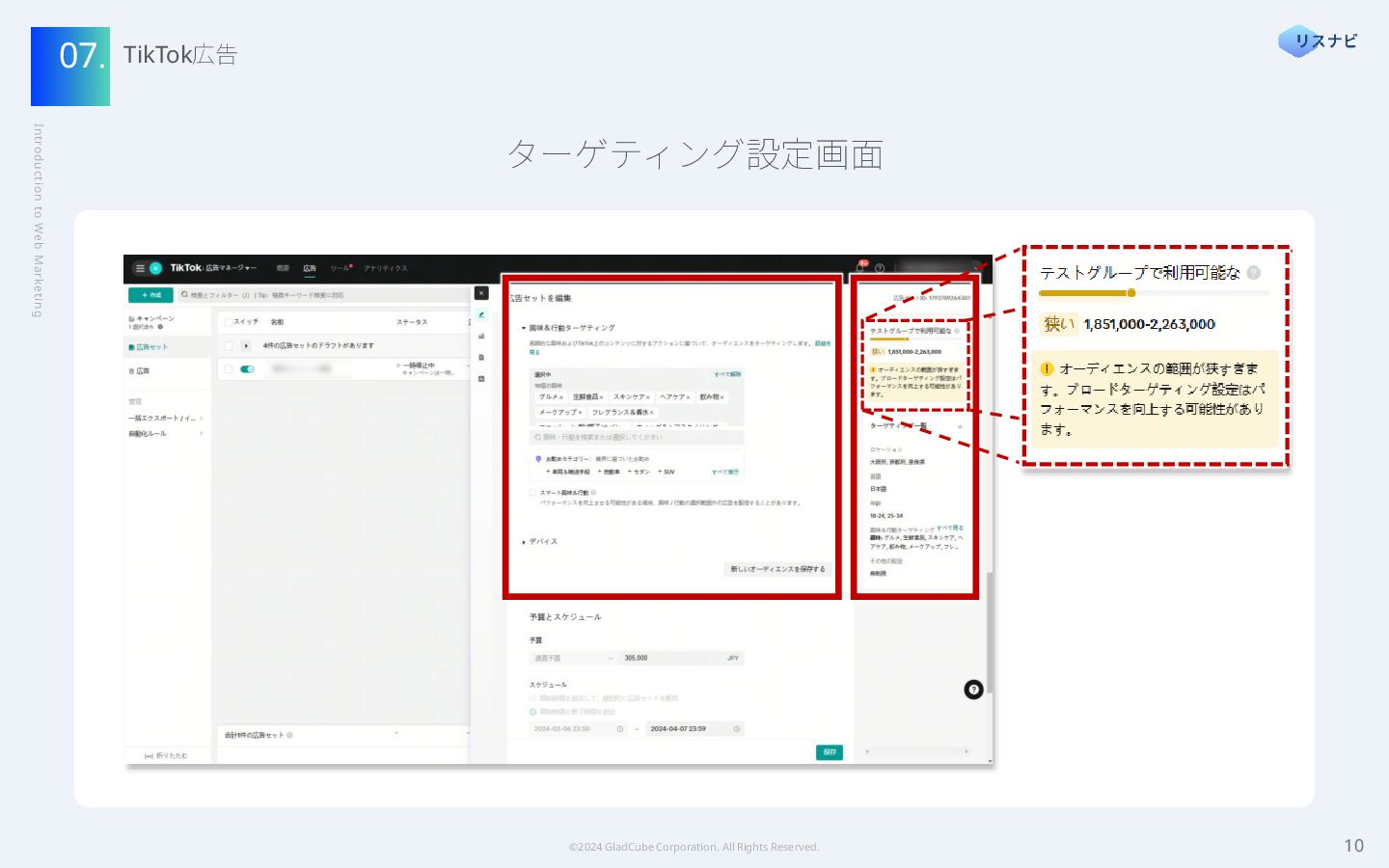Remove the ヘアケア interest tag
Viewport: 1389px width, 868px height.
688,397
